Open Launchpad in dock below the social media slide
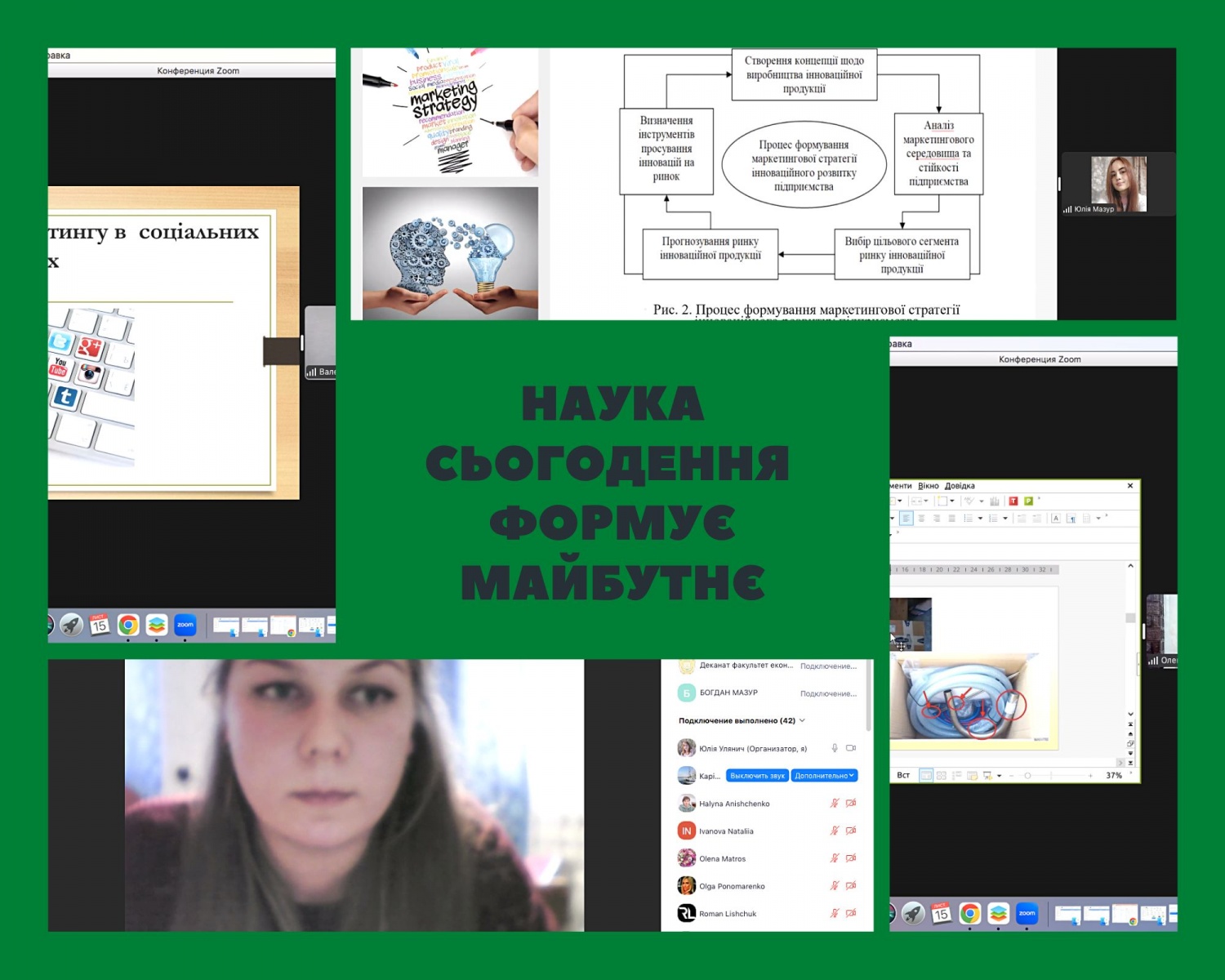This screenshot has width=1225, height=980. click(x=71, y=626)
